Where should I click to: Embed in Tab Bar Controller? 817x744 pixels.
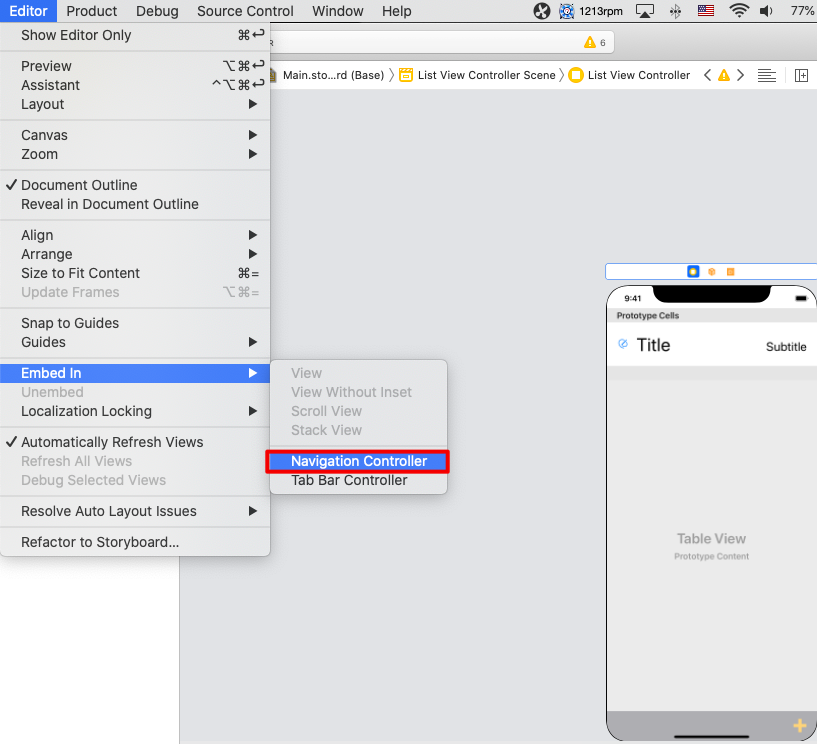click(358, 480)
